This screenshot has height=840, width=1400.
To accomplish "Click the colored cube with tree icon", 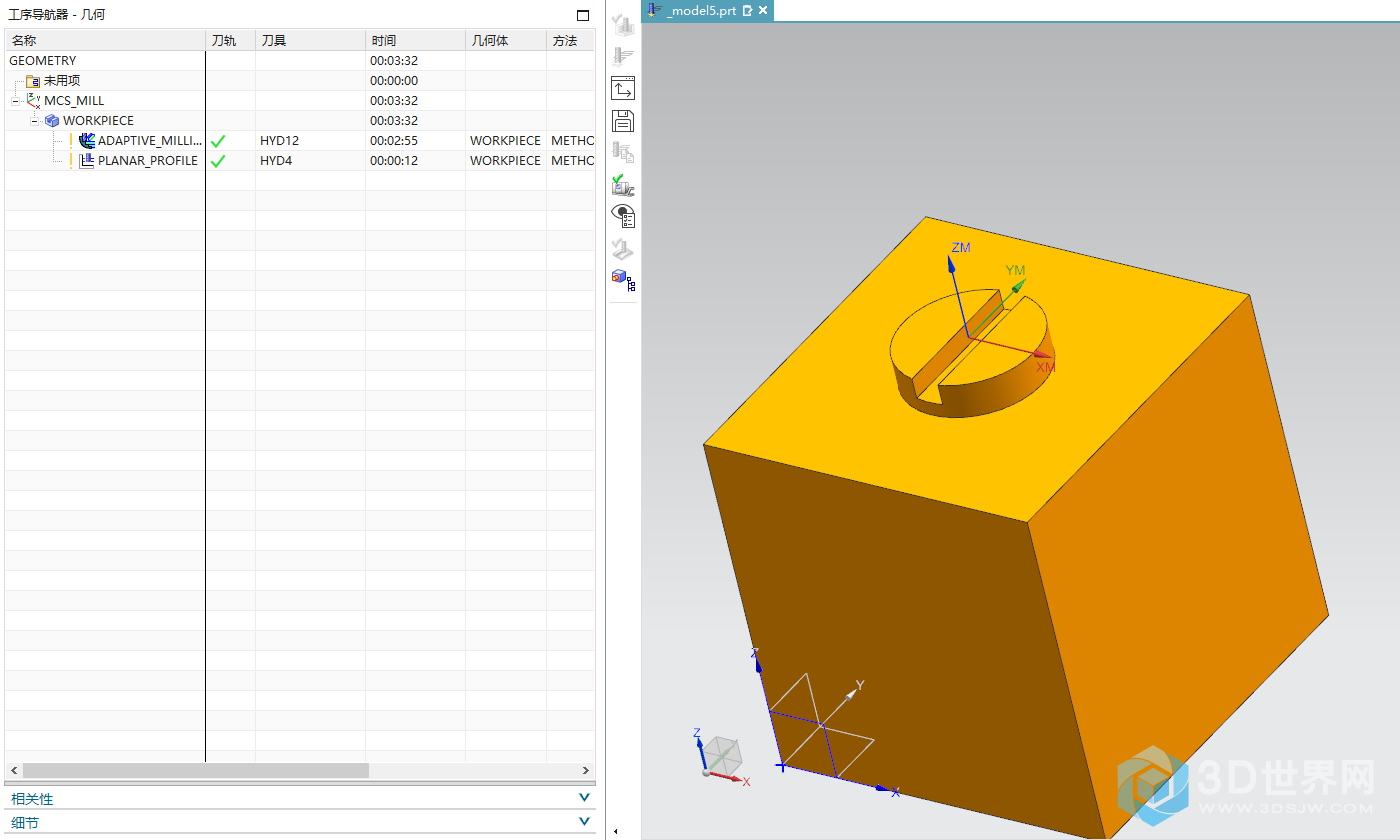I will pyautogui.click(x=623, y=280).
